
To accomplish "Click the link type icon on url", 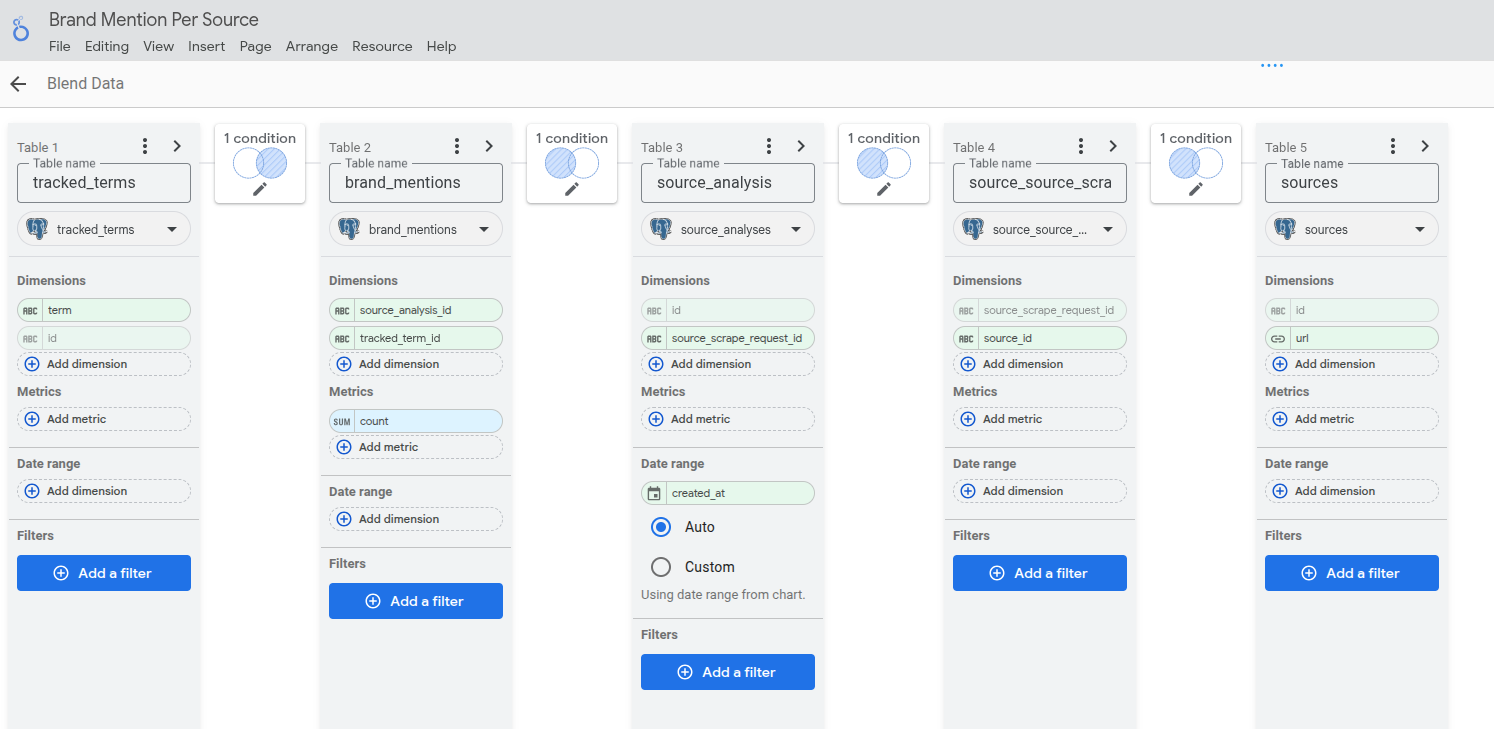I will tap(1278, 338).
